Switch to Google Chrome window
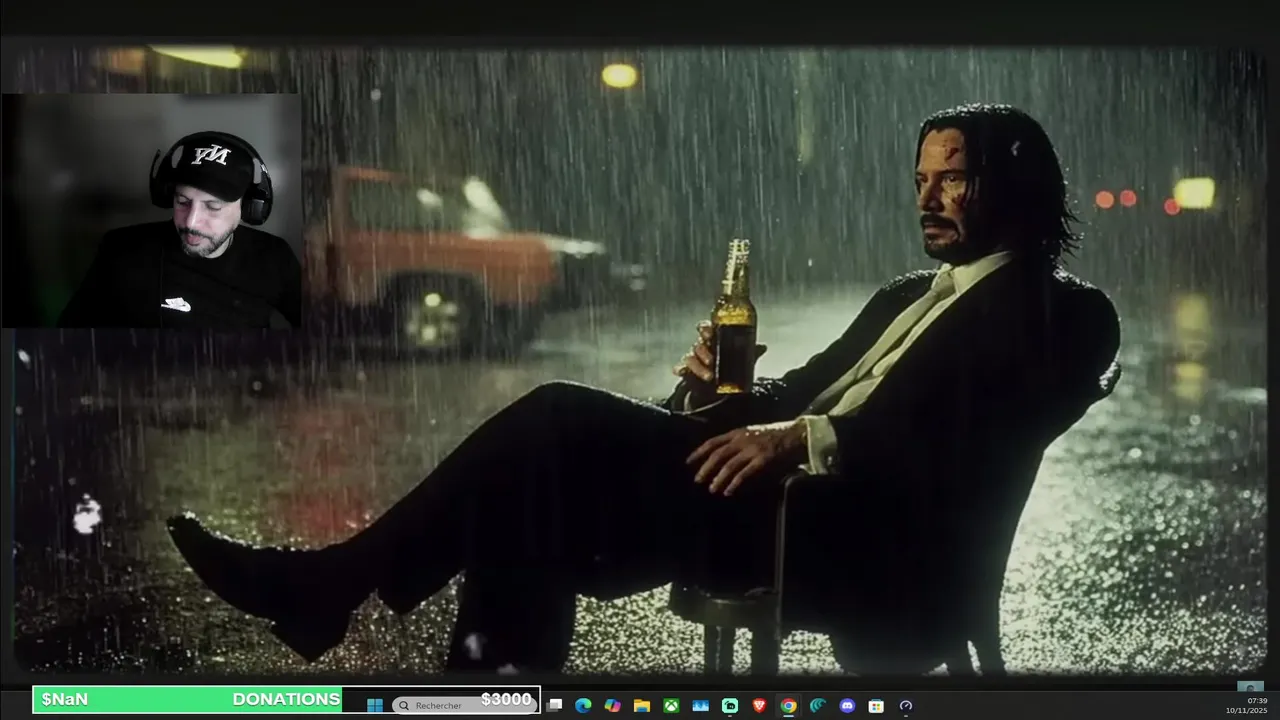 point(789,705)
